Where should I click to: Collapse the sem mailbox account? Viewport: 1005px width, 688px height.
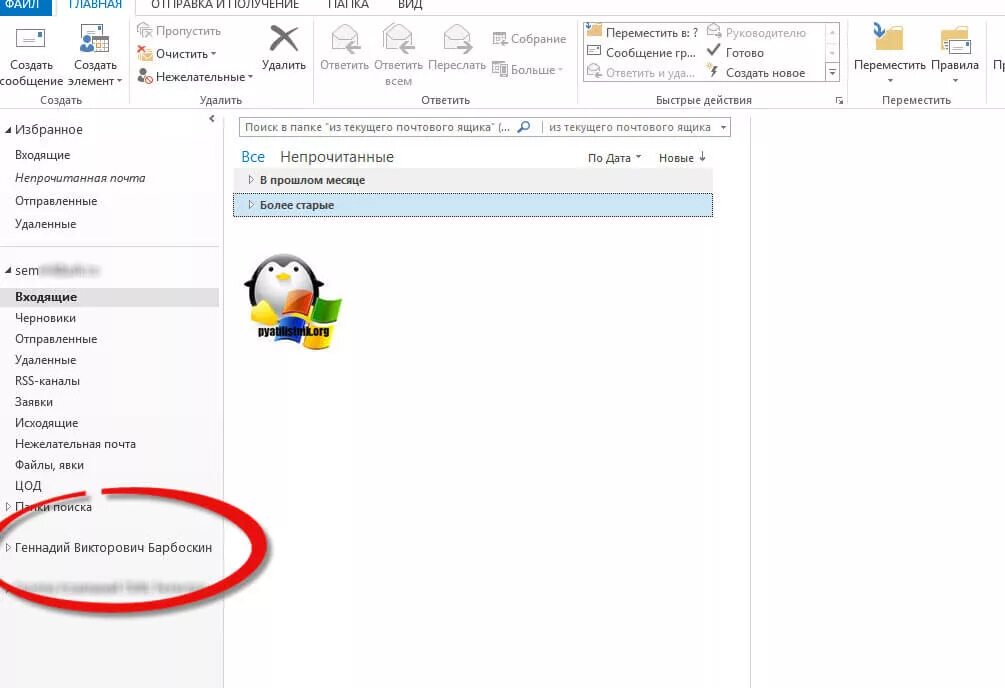click(x=8, y=271)
